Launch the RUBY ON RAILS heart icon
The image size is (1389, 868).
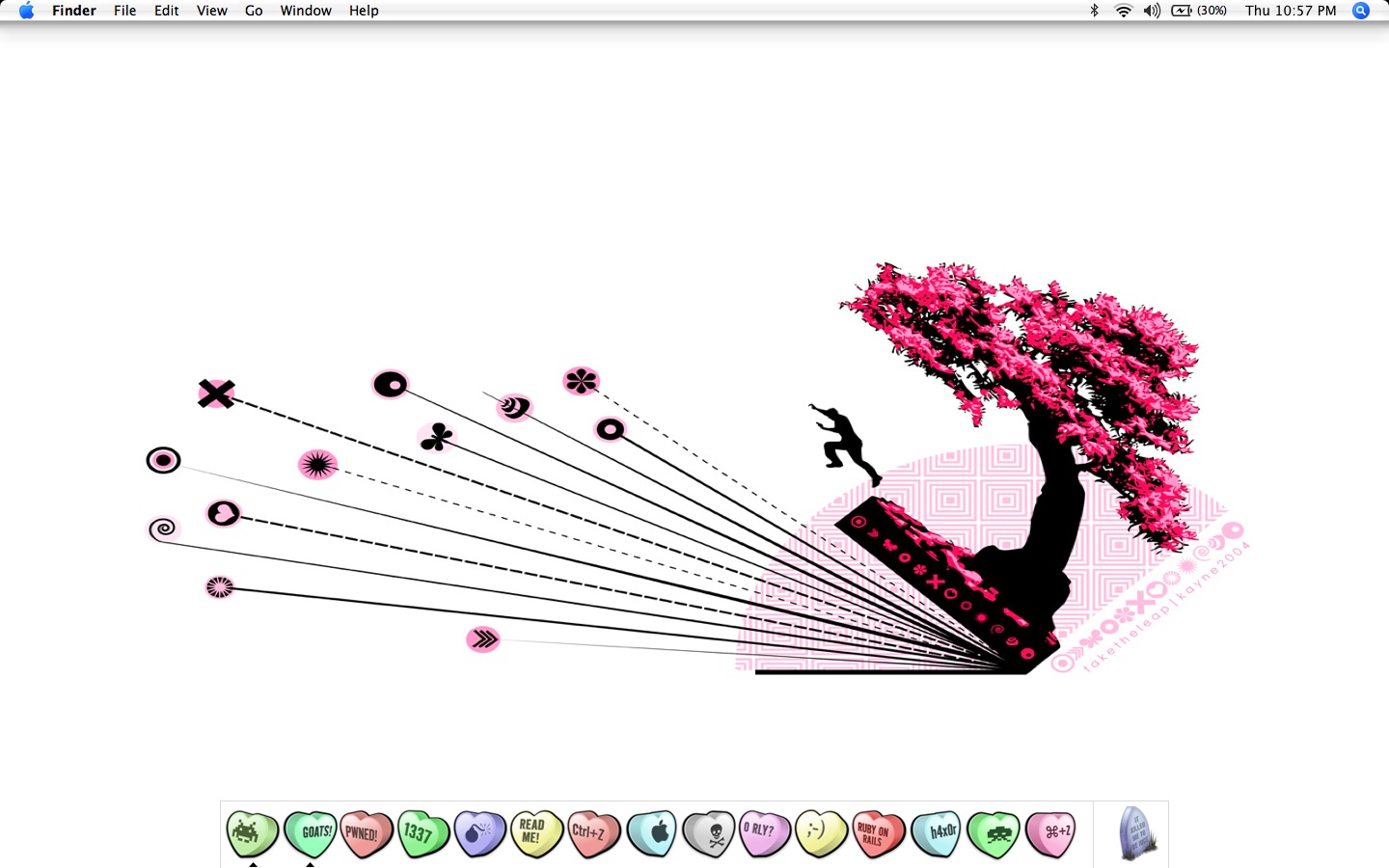[879, 834]
